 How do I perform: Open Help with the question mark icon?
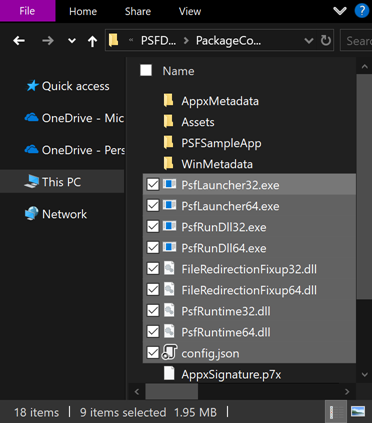(x=362, y=11)
